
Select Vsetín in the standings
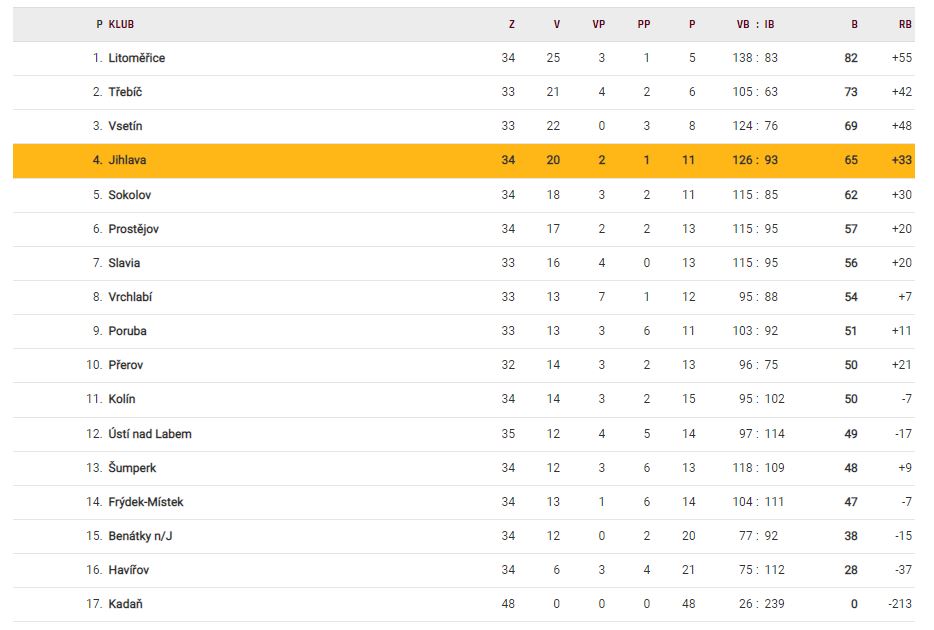[x=125, y=126]
